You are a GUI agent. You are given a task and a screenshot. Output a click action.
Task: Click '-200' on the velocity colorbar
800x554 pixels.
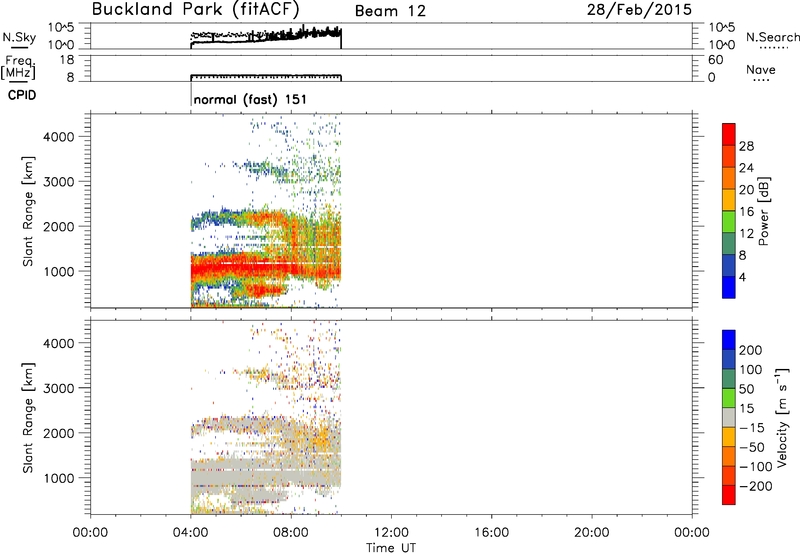(756, 486)
